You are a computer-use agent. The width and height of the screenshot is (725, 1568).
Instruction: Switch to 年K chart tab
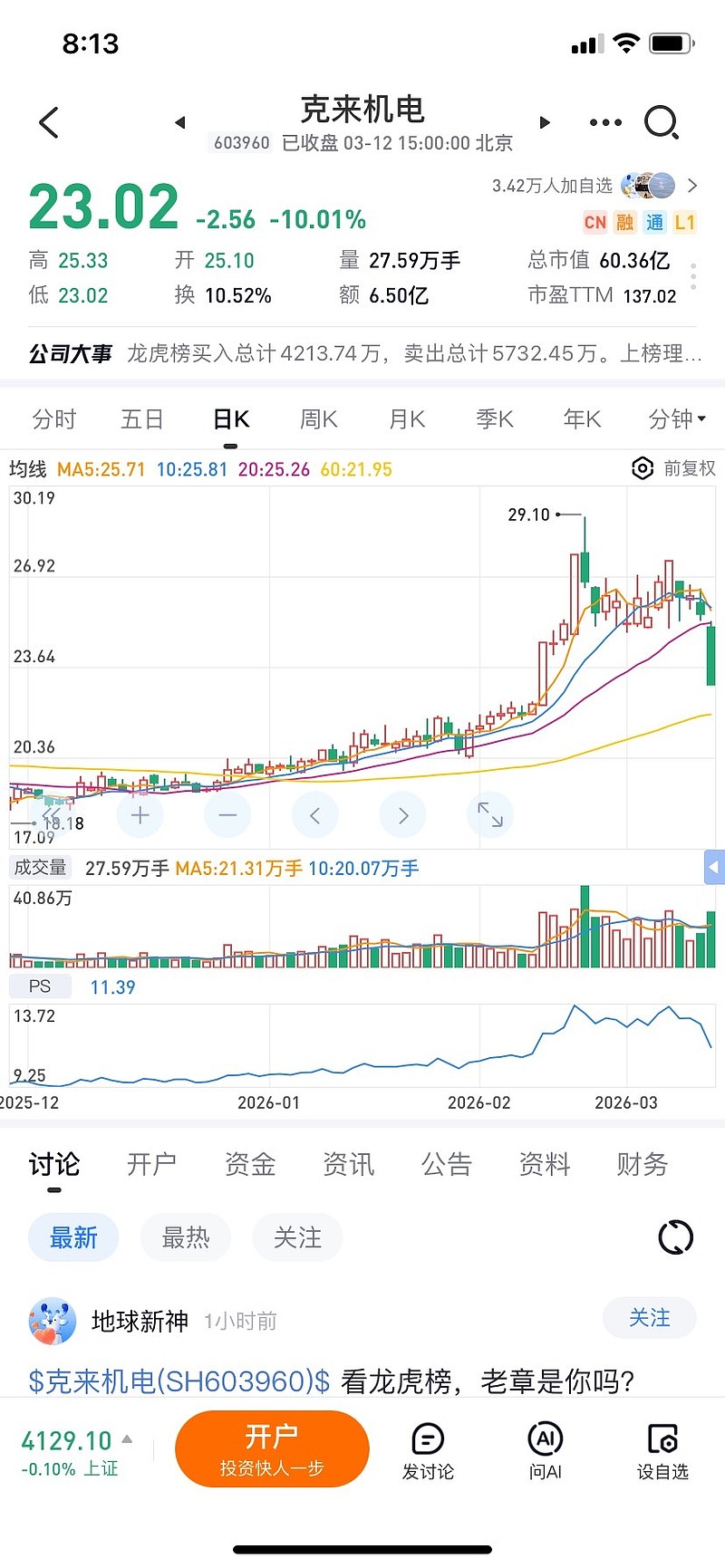point(582,419)
